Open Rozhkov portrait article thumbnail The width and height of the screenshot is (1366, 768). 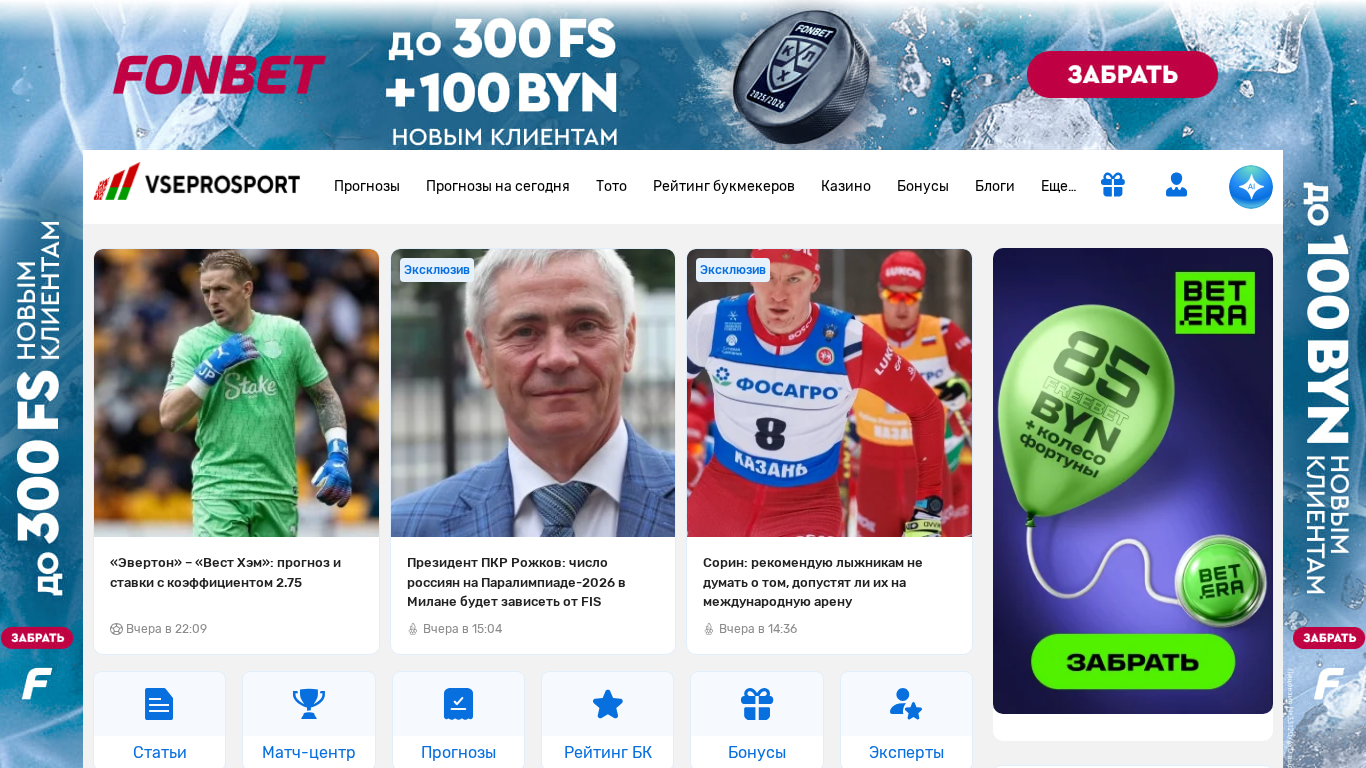coord(533,393)
